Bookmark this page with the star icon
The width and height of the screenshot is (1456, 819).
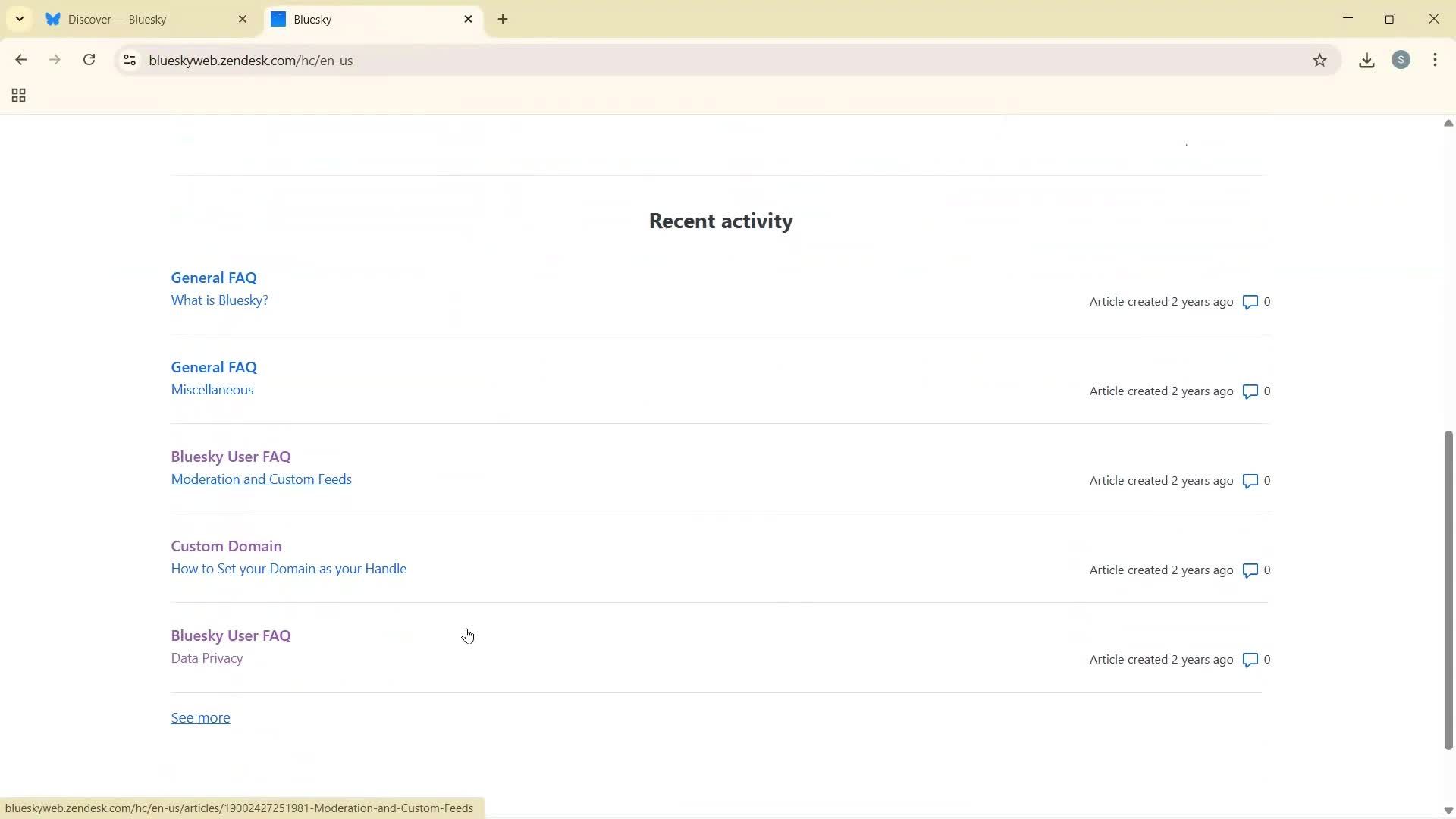[1320, 60]
